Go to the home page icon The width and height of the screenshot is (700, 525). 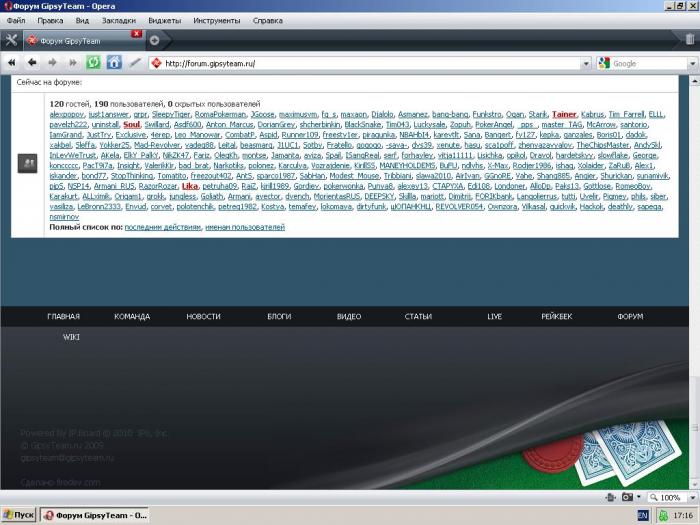(114, 62)
